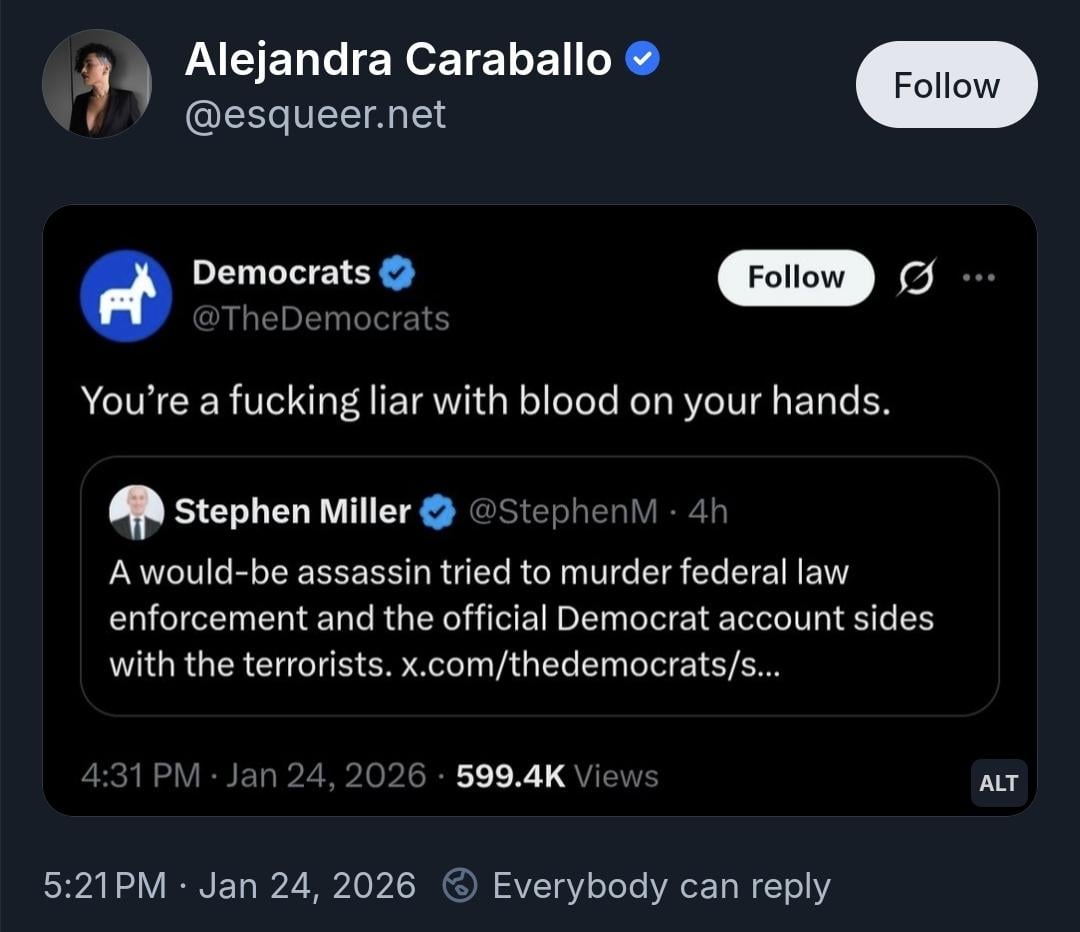Screen dimensions: 1080x932
Task: Open Alejandra Caraballo display name
Action: click(x=397, y=61)
